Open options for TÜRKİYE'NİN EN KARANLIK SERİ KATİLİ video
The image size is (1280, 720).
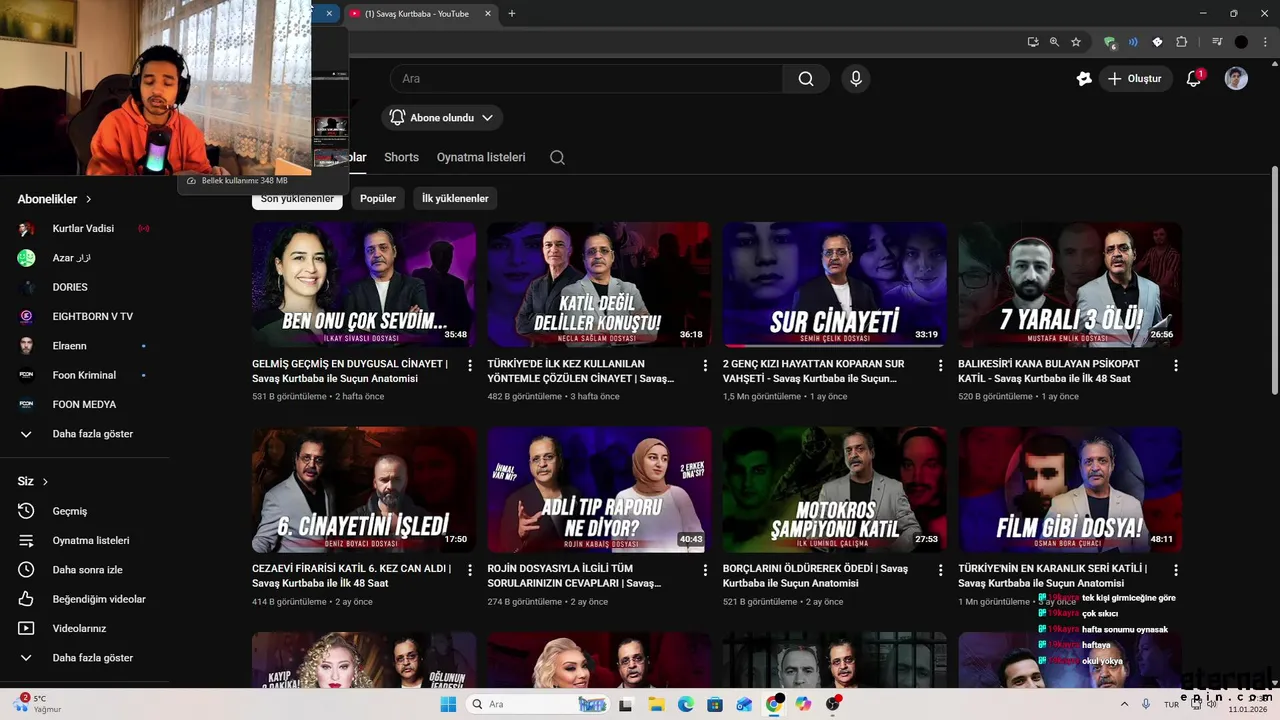coord(1176,570)
